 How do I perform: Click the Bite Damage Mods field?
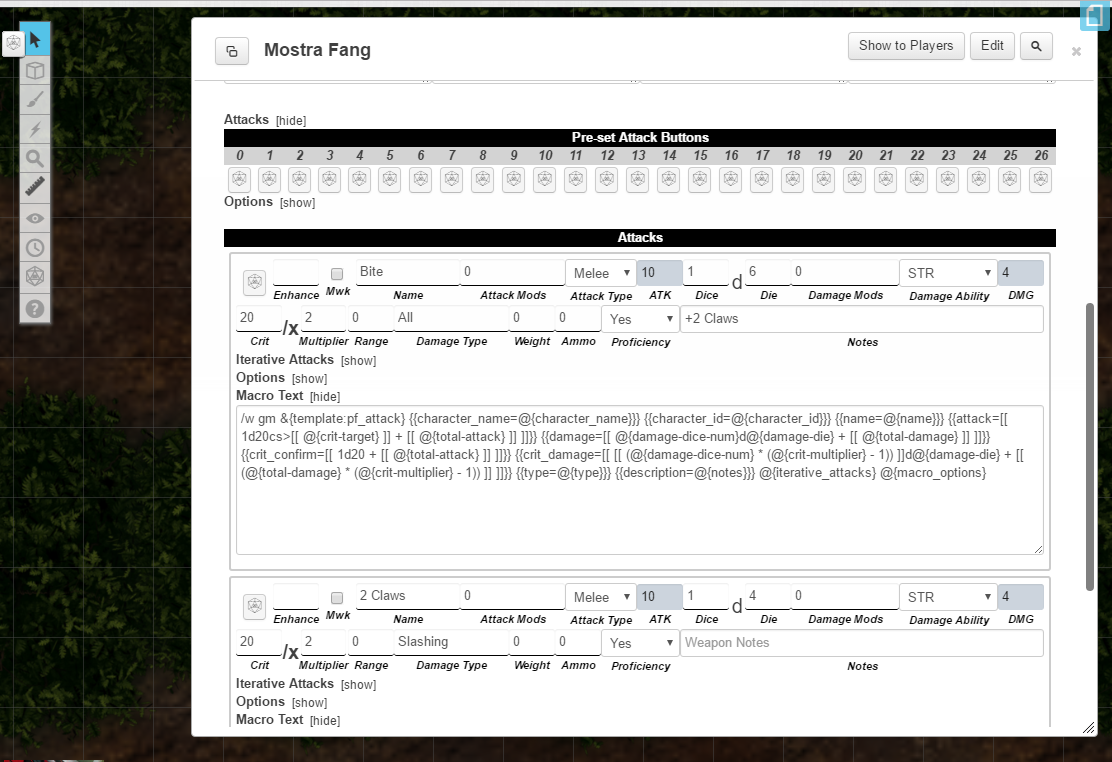pyautogui.click(x=844, y=272)
